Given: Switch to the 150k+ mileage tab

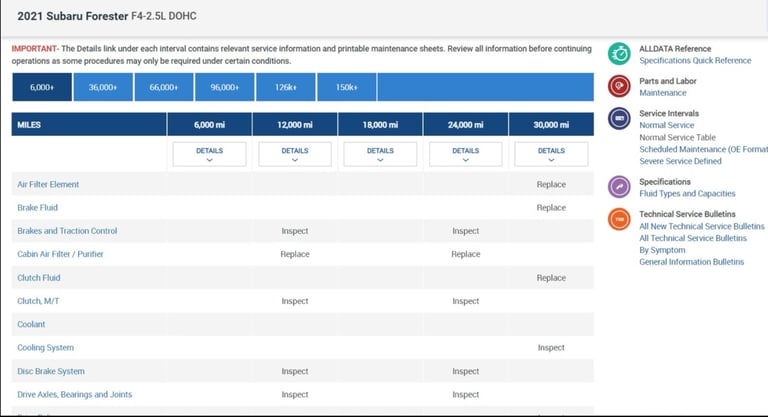Looking at the screenshot, I should 347,87.
